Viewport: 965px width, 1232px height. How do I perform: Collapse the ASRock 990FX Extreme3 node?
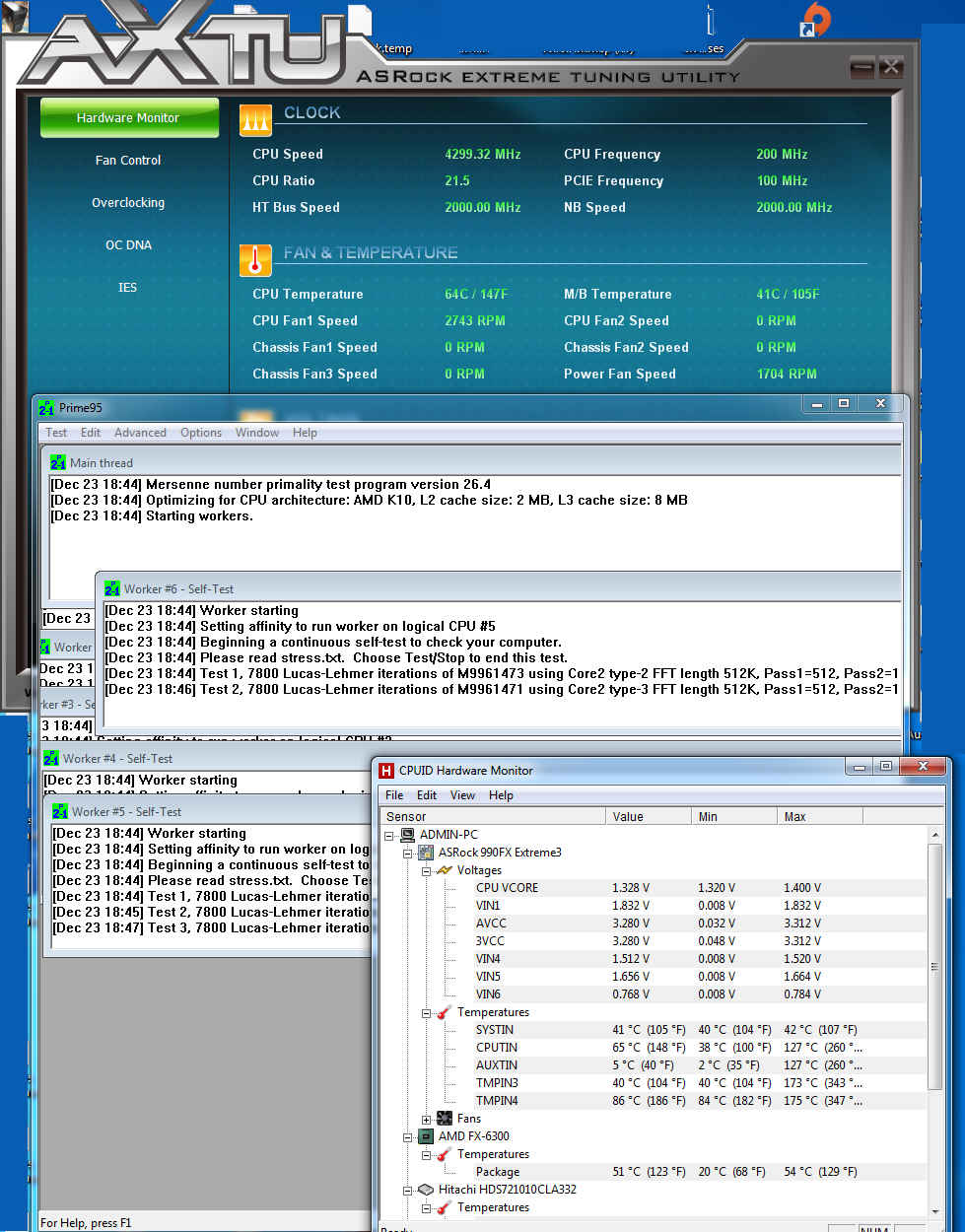tap(408, 853)
